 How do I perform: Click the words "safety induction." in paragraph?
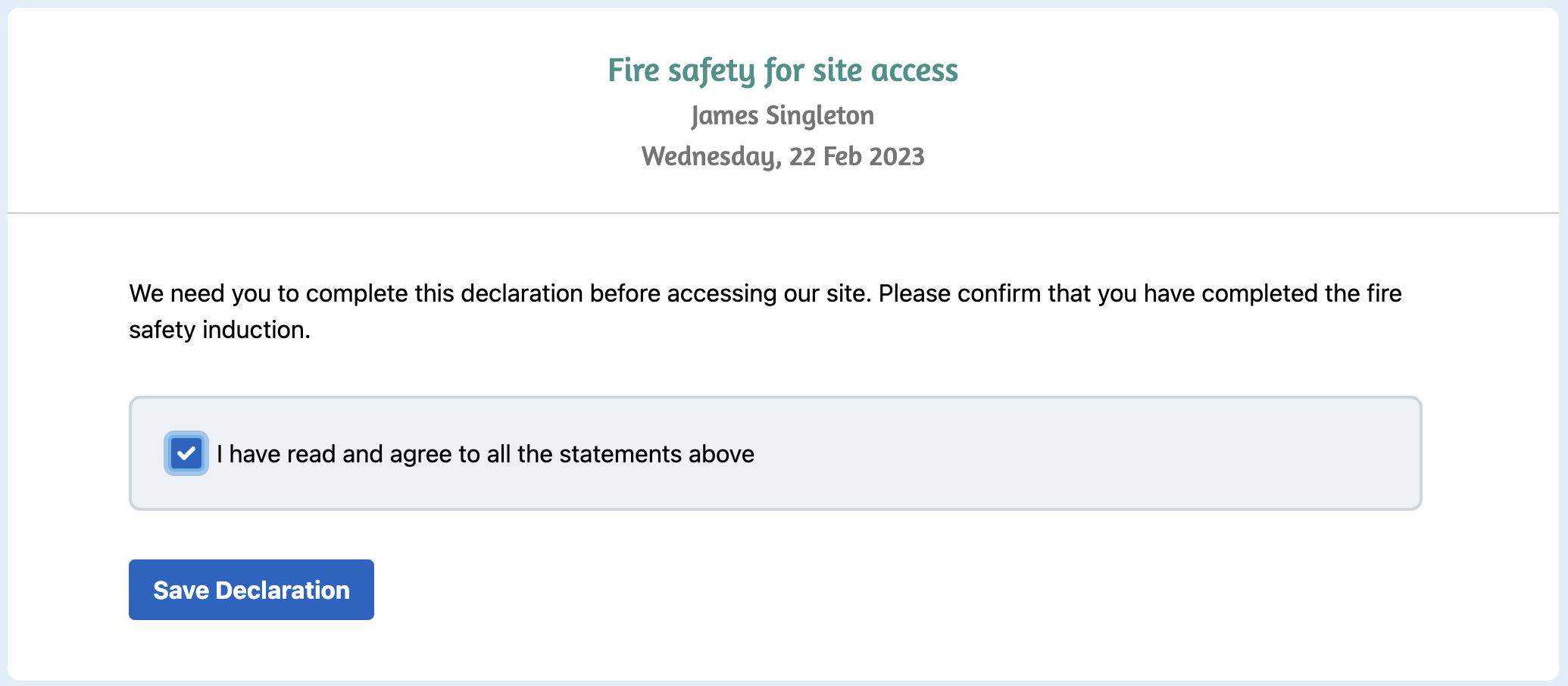220,330
